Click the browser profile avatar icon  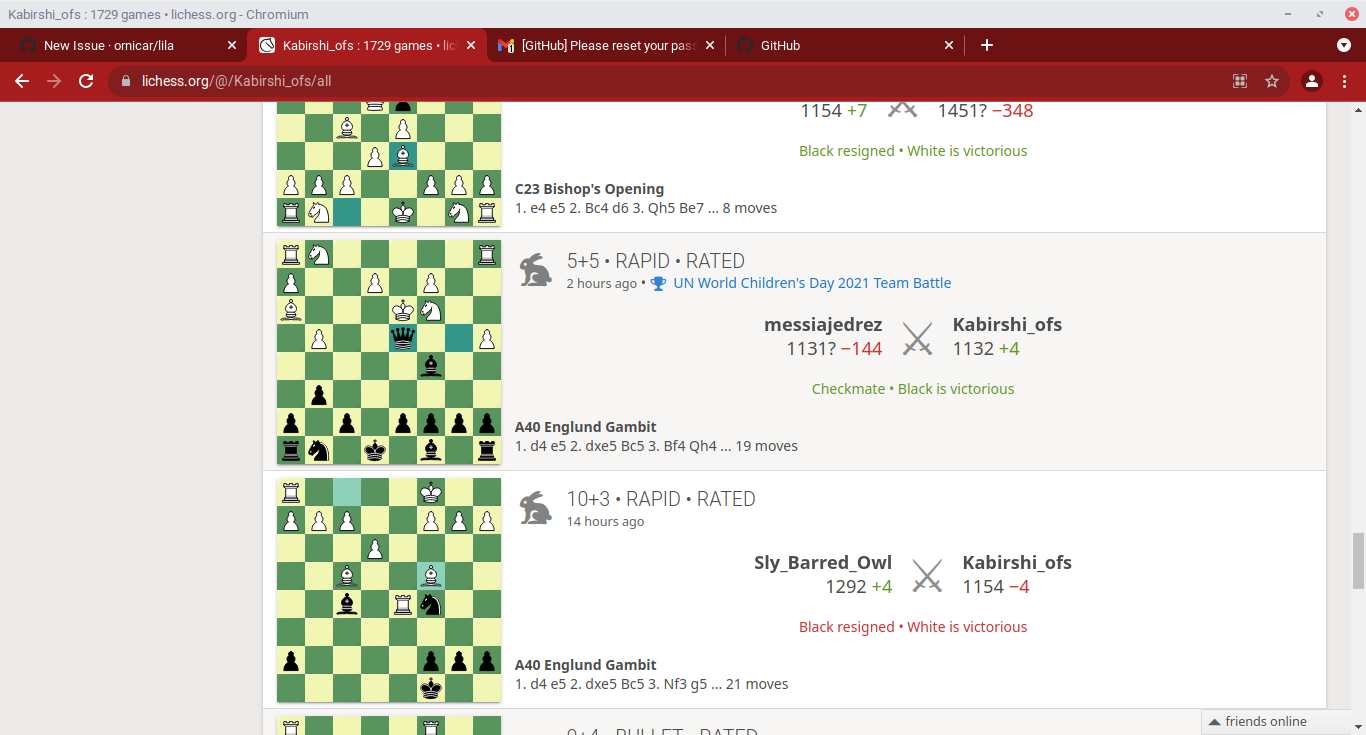pos(1312,81)
